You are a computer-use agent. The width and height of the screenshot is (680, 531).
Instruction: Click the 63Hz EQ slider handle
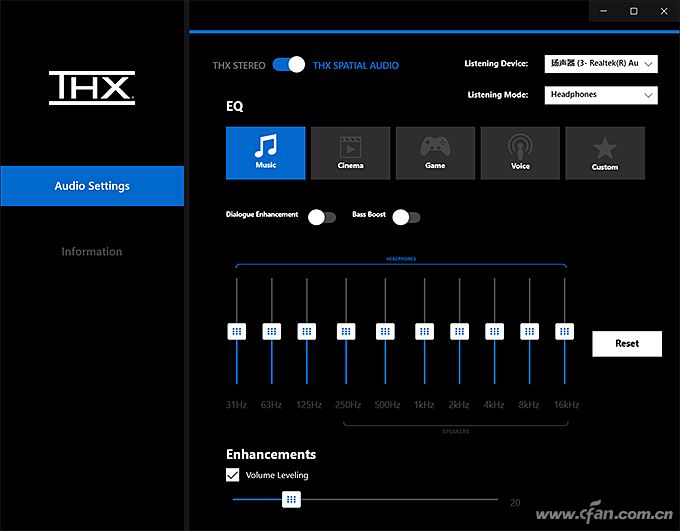click(272, 331)
